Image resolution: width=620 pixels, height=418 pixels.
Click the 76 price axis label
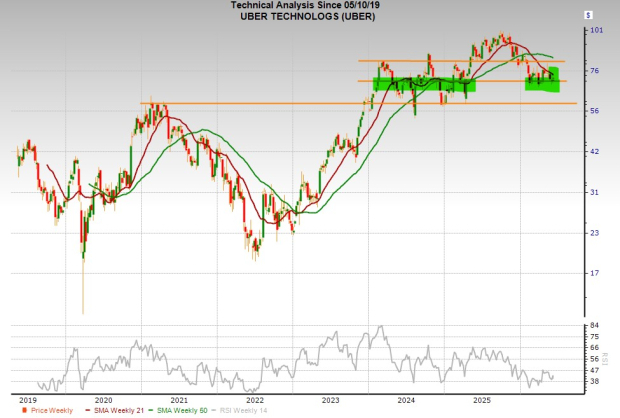pyautogui.click(x=594, y=71)
